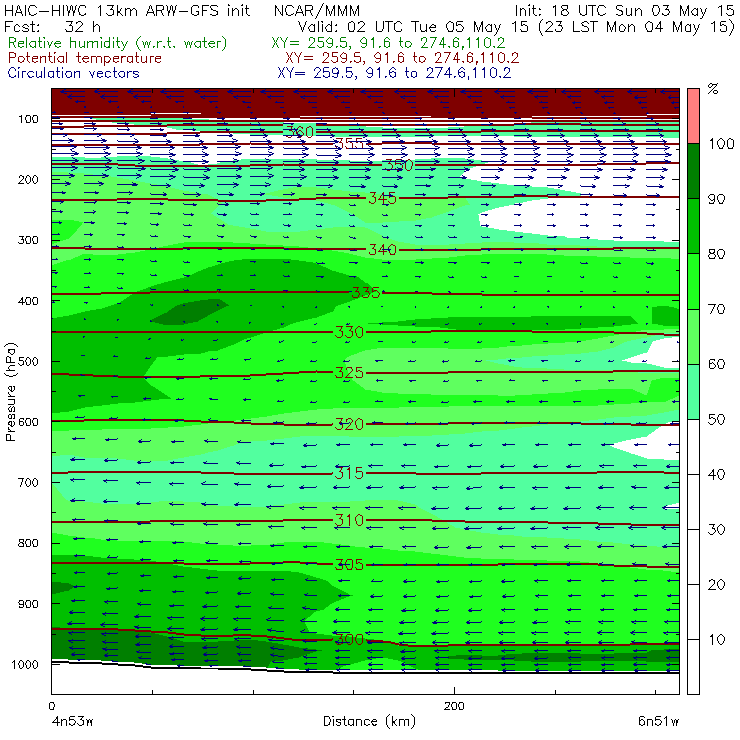Click the 800 pressure tick label

point(28,543)
